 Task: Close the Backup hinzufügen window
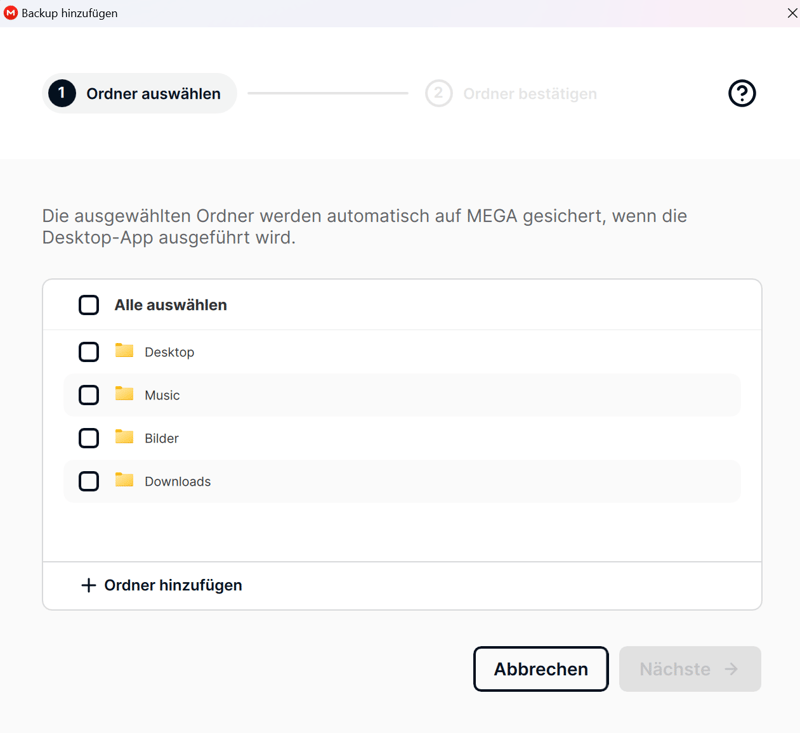click(x=792, y=13)
